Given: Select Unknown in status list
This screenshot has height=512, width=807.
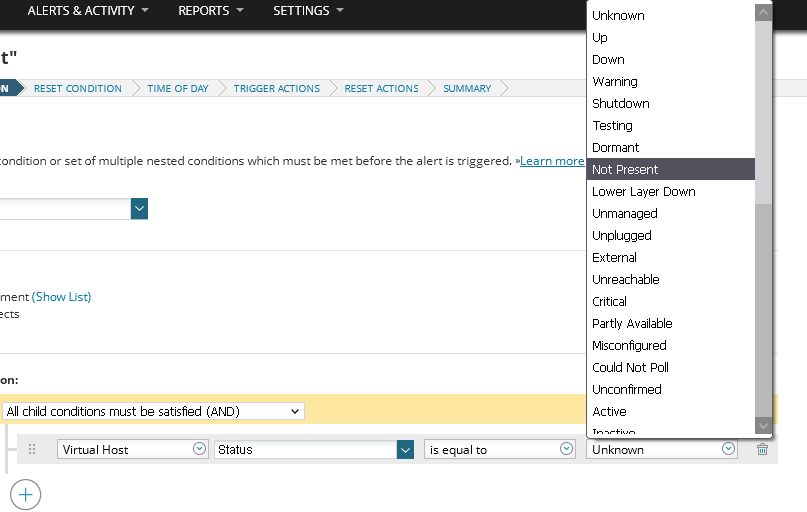Looking at the screenshot, I should click(x=671, y=15).
